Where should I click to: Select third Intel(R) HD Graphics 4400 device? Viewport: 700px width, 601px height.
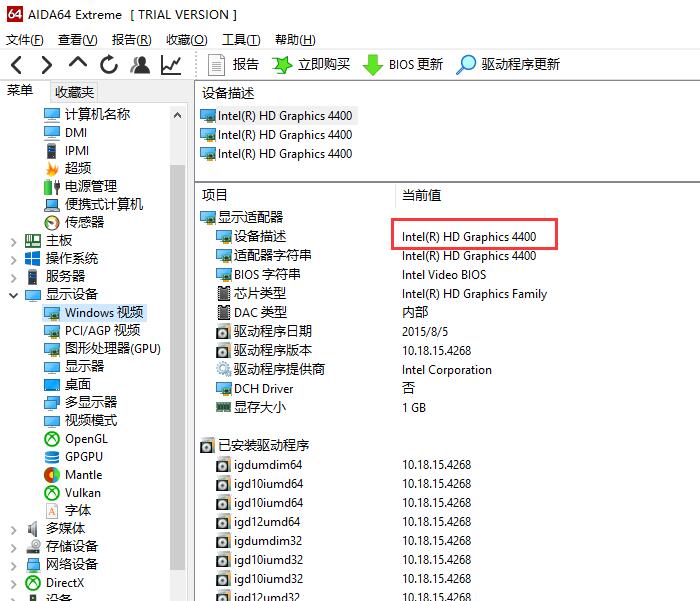point(276,154)
